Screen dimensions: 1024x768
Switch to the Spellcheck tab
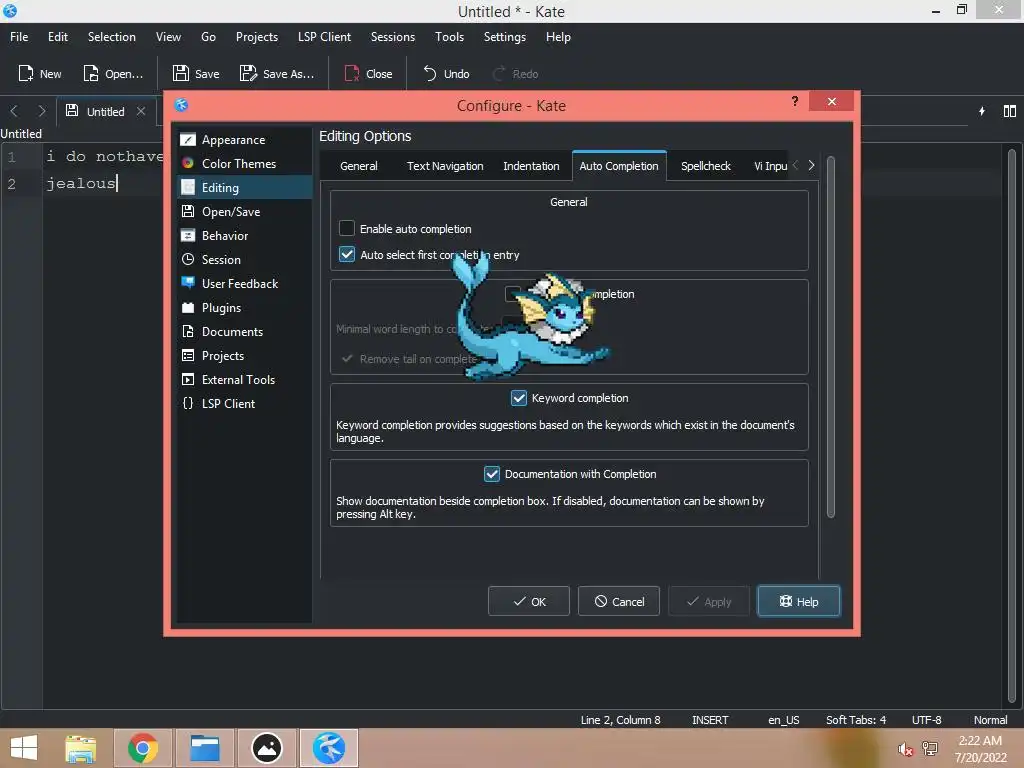point(706,166)
